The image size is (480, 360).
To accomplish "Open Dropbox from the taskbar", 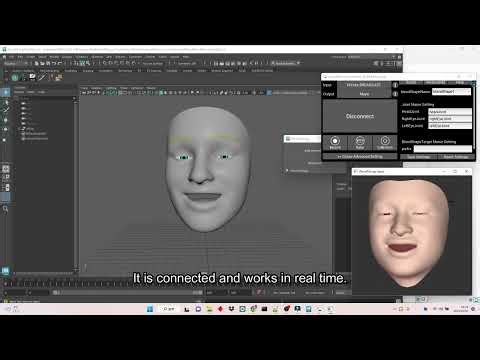I will tap(231, 309).
